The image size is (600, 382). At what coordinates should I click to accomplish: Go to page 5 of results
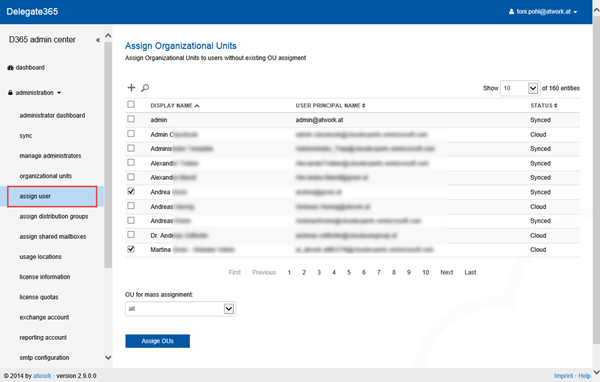(x=349, y=273)
